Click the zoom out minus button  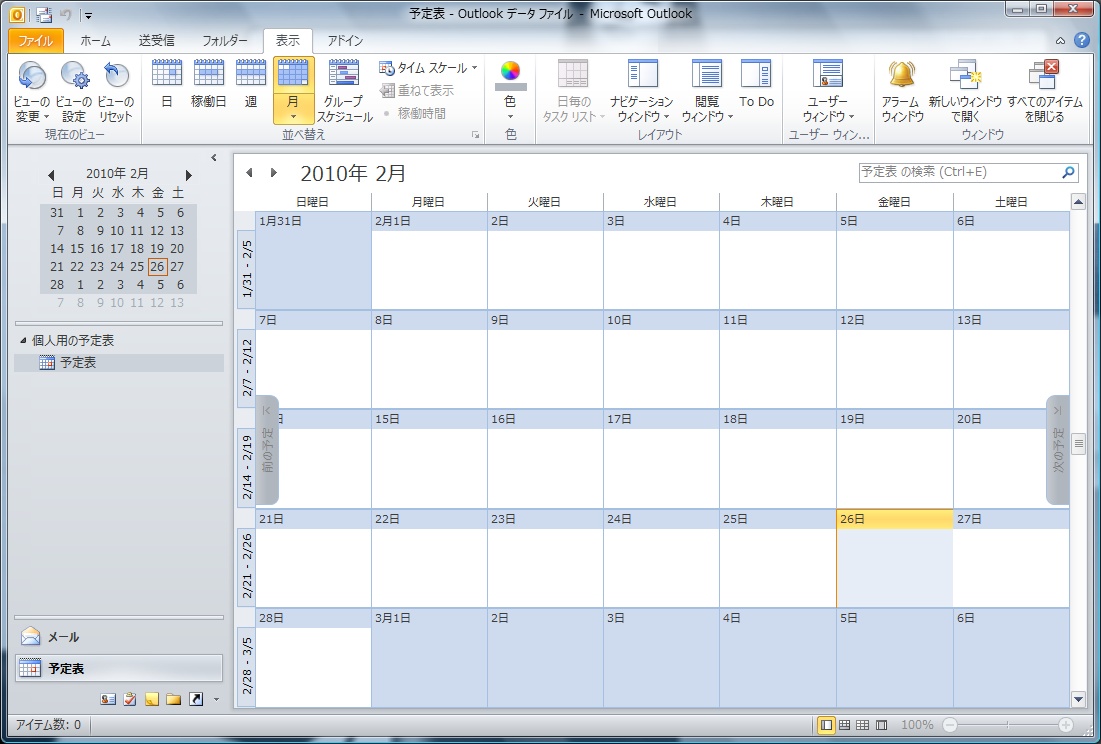(x=950, y=725)
